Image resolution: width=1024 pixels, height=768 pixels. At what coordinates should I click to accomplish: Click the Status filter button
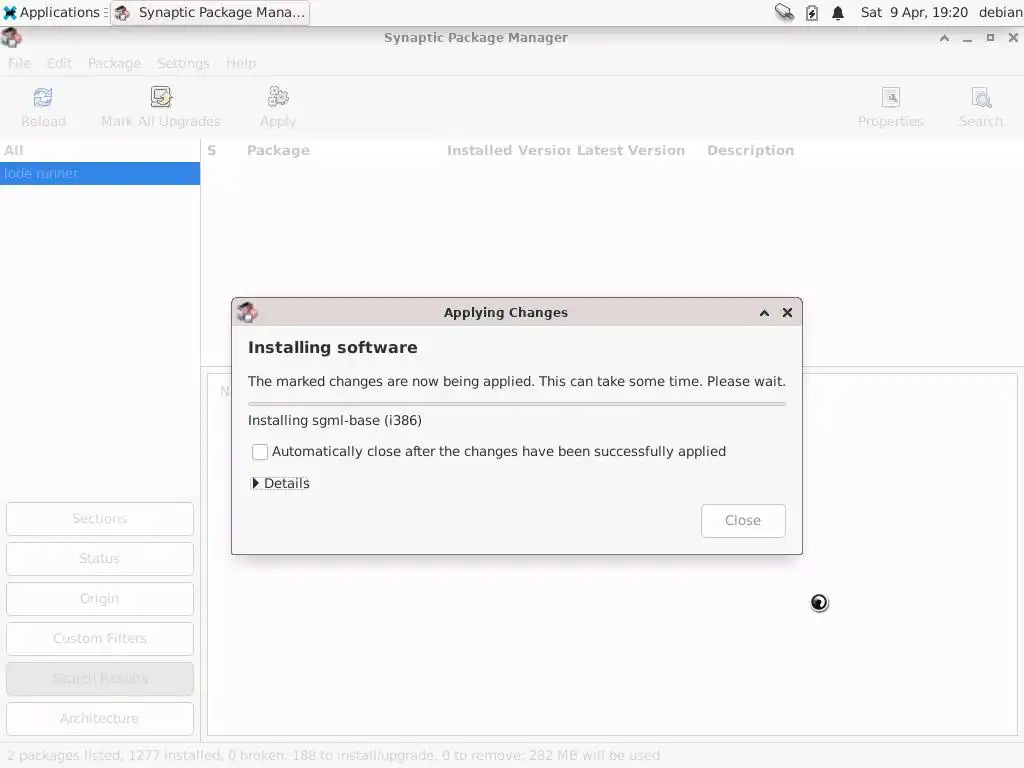point(100,558)
